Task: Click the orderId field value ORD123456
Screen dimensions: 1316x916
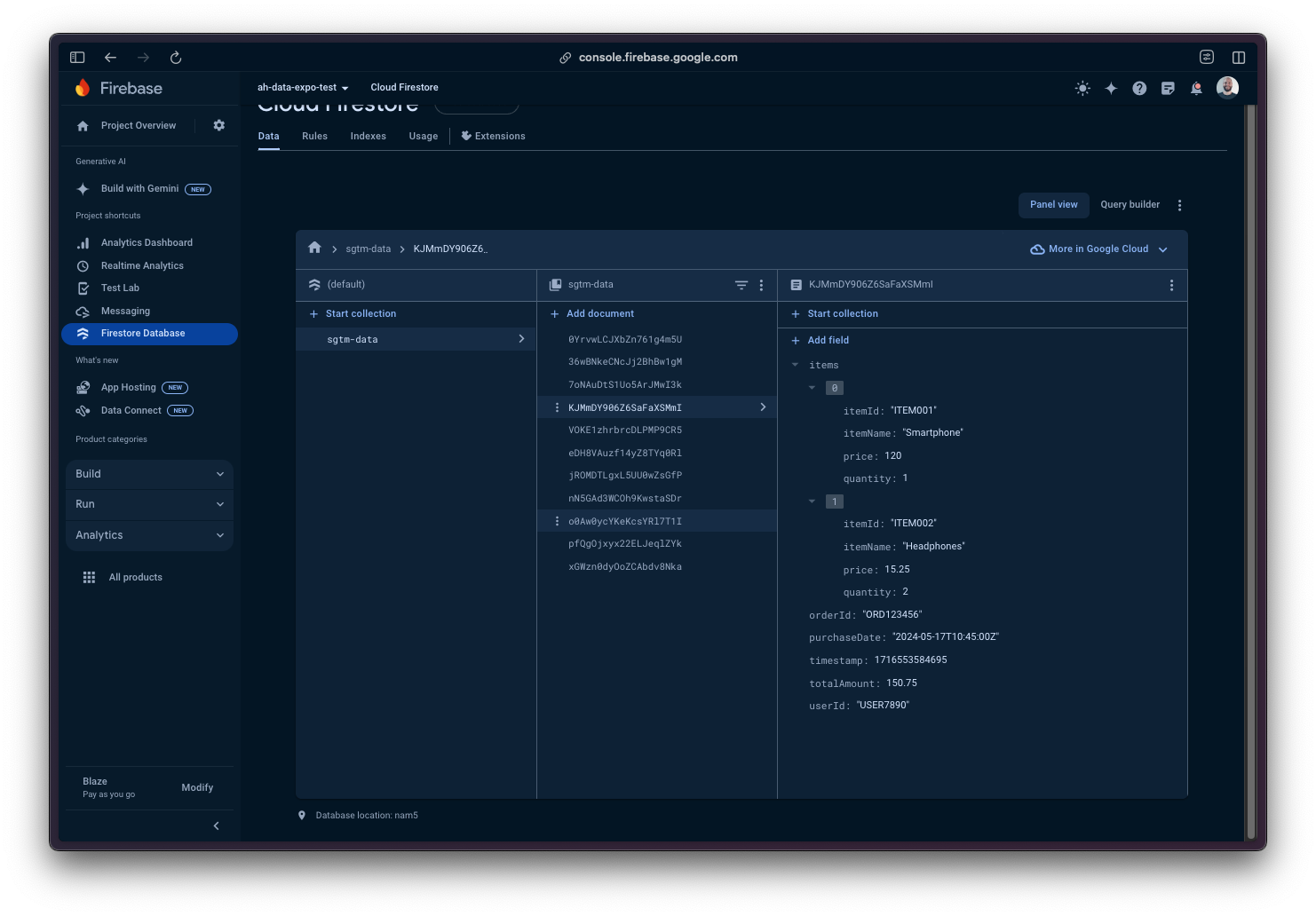Action: pos(892,614)
